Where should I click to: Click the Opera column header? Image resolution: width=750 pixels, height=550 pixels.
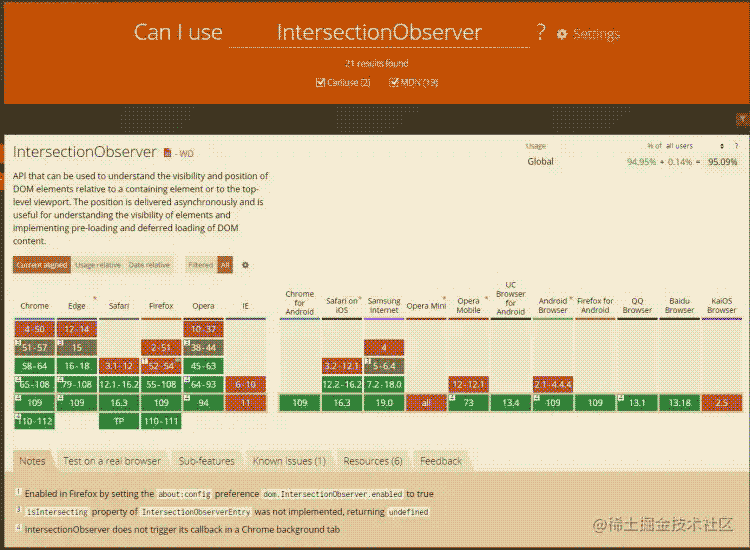203,306
